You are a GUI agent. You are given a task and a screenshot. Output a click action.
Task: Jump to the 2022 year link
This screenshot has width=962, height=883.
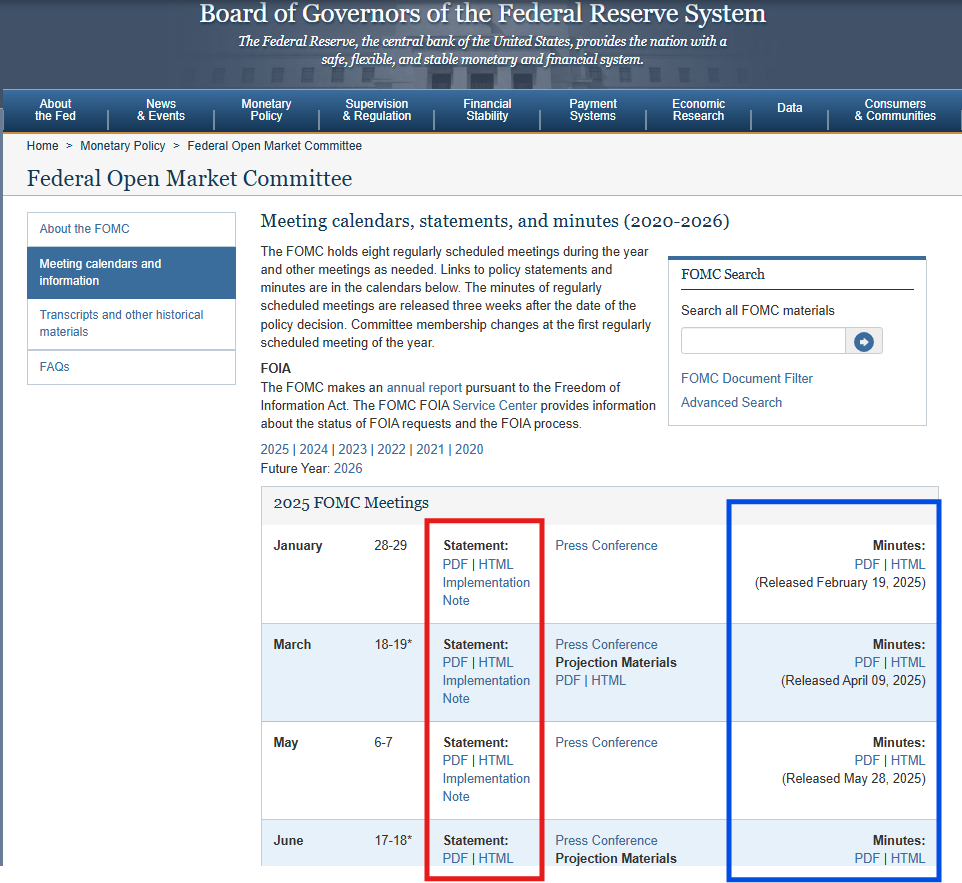[391, 450]
